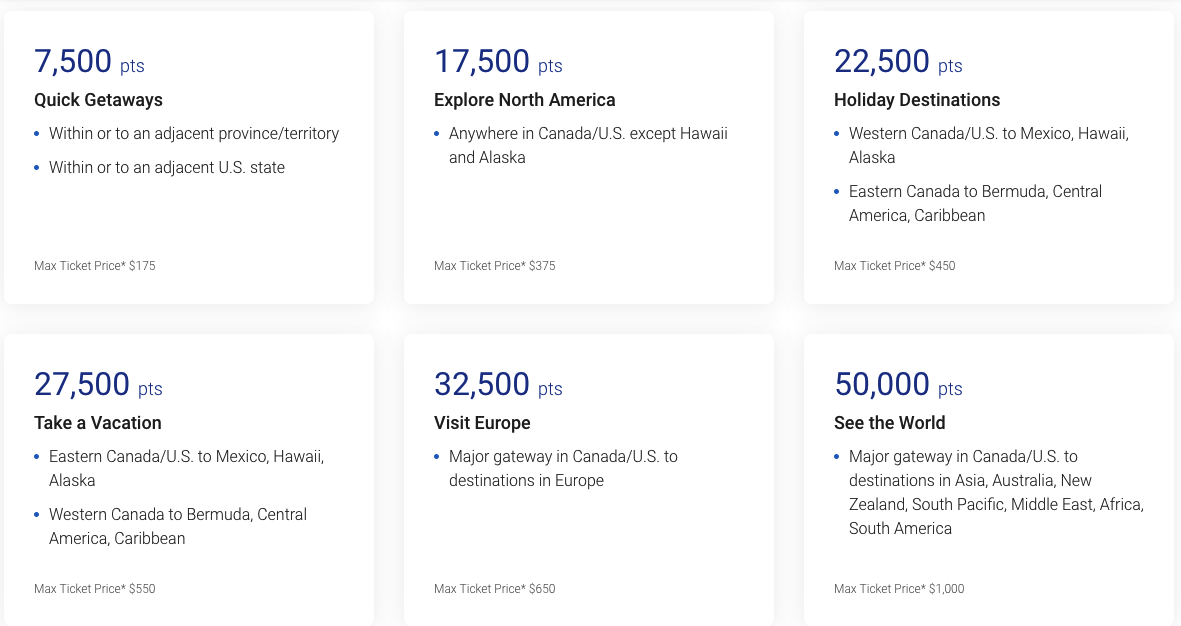The width and height of the screenshot is (1181, 626).
Task: Click Max Ticket Price* $175 footnote
Action: (x=95, y=266)
